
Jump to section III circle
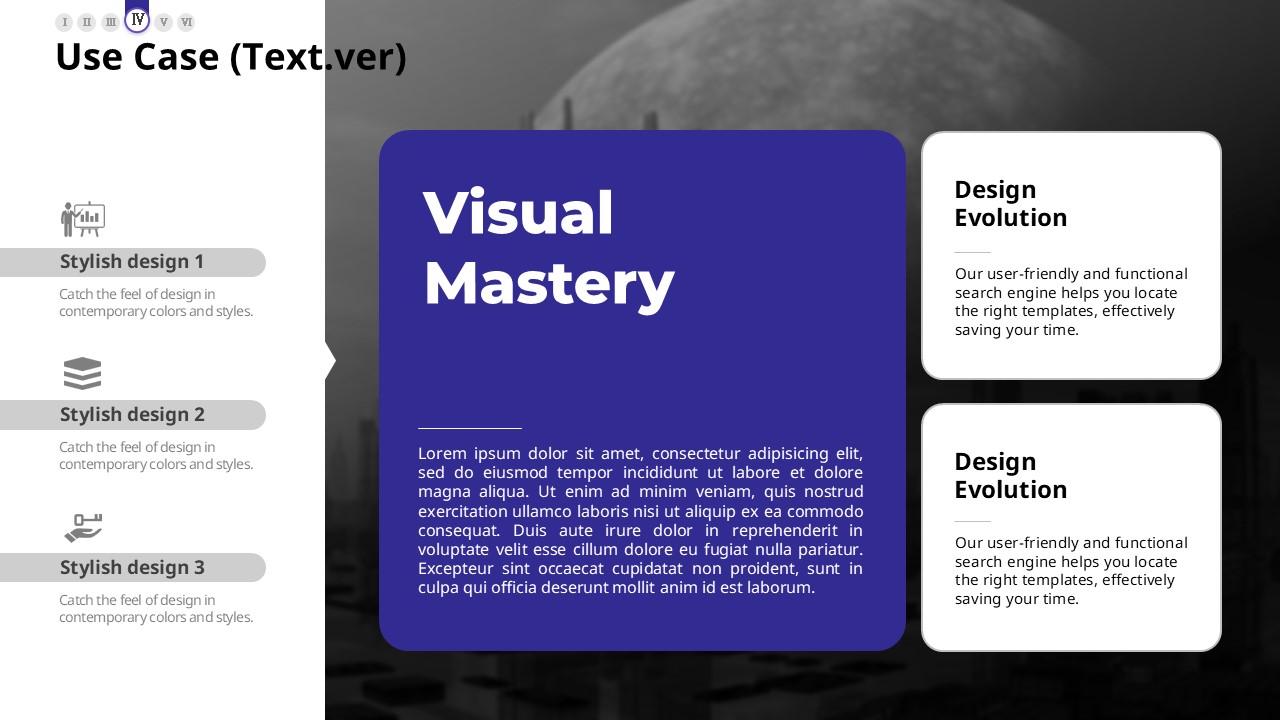(111, 22)
